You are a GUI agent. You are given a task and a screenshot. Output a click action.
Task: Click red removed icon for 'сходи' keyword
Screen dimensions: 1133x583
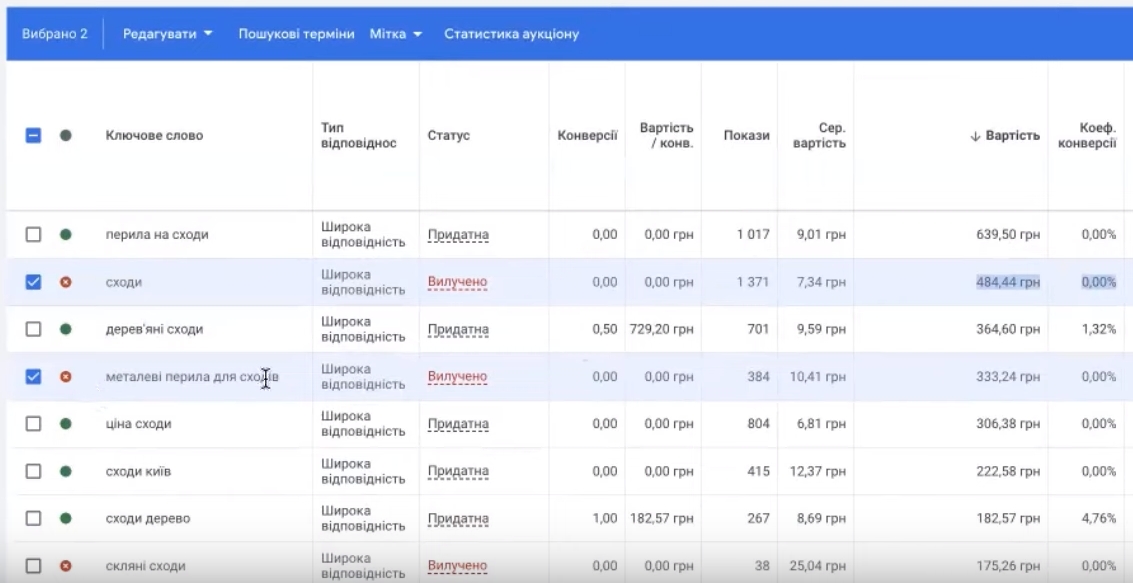(66, 282)
